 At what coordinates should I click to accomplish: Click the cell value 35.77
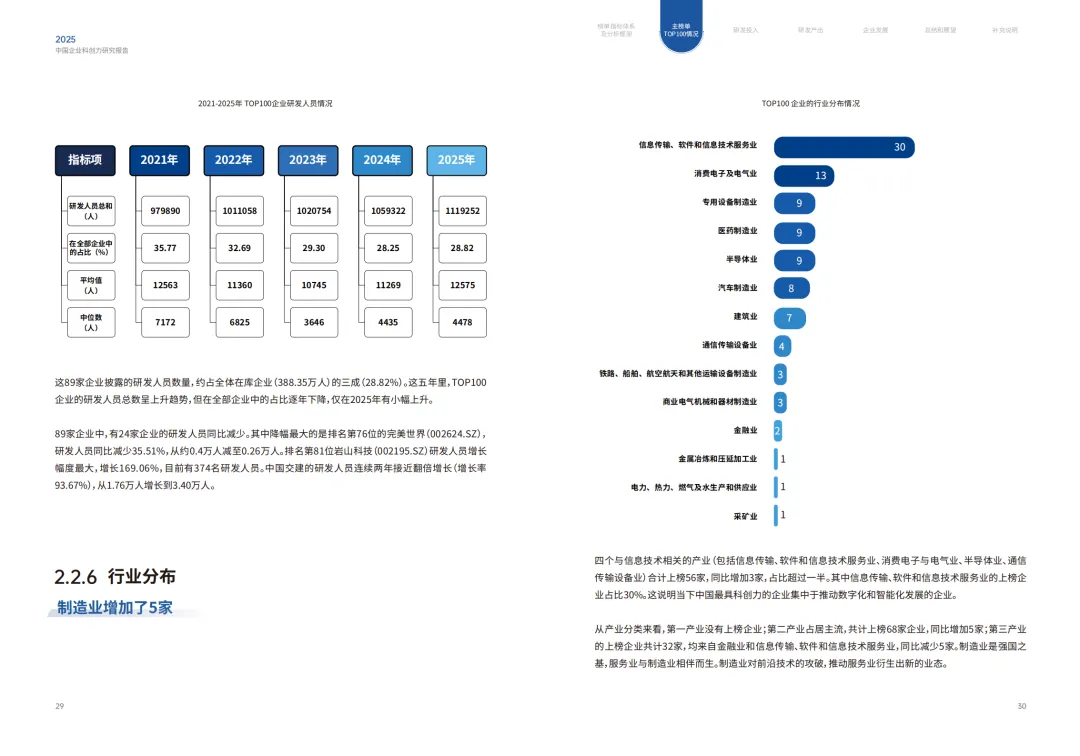click(165, 248)
